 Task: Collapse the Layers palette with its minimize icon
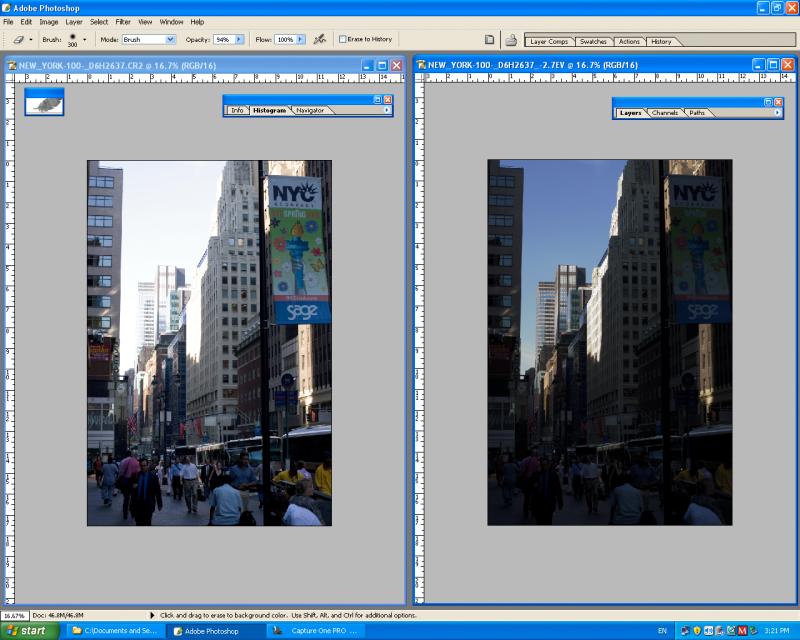click(768, 102)
